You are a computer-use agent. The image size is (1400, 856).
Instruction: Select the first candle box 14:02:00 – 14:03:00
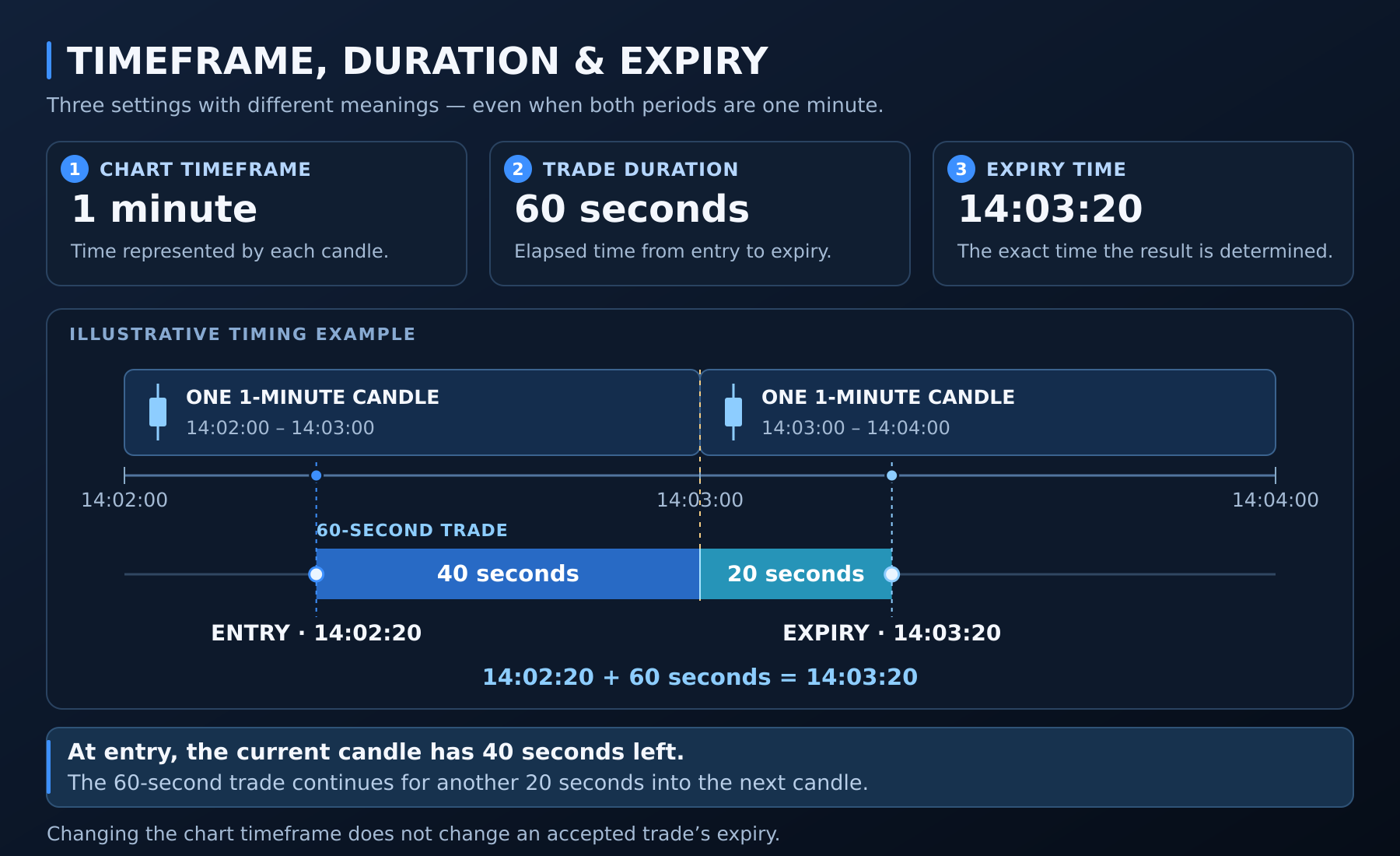(x=412, y=412)
